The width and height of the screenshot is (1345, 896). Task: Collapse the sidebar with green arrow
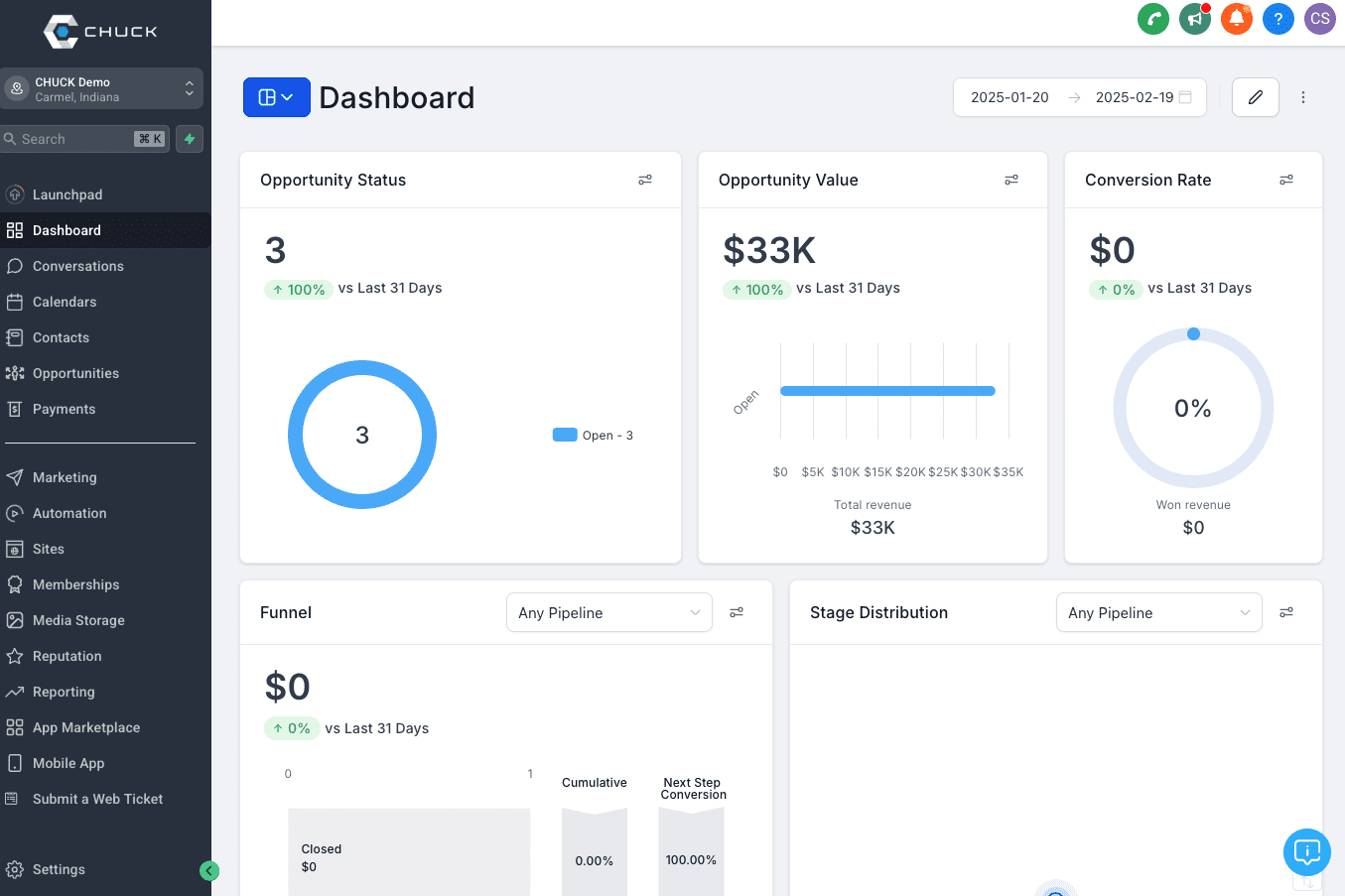[x=208, y=870]
